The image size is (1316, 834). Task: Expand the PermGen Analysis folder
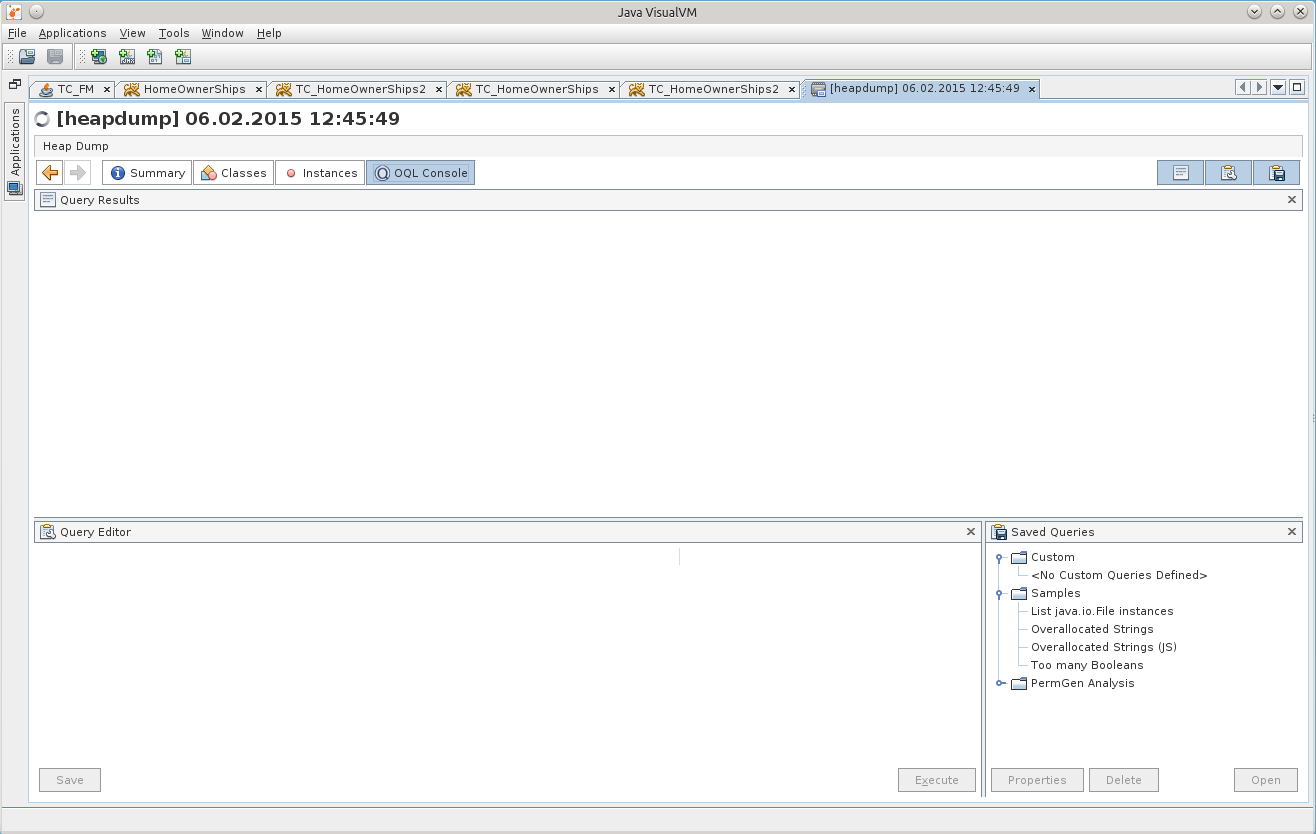(999, 684)
